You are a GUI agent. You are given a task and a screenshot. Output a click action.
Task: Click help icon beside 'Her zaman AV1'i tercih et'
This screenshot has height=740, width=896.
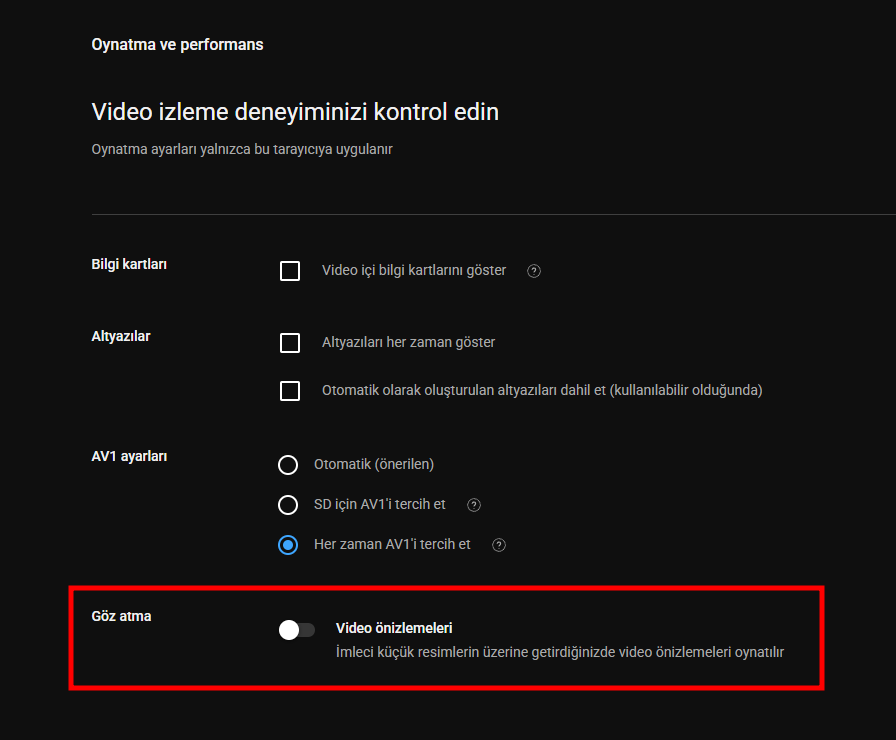[499, 545]
